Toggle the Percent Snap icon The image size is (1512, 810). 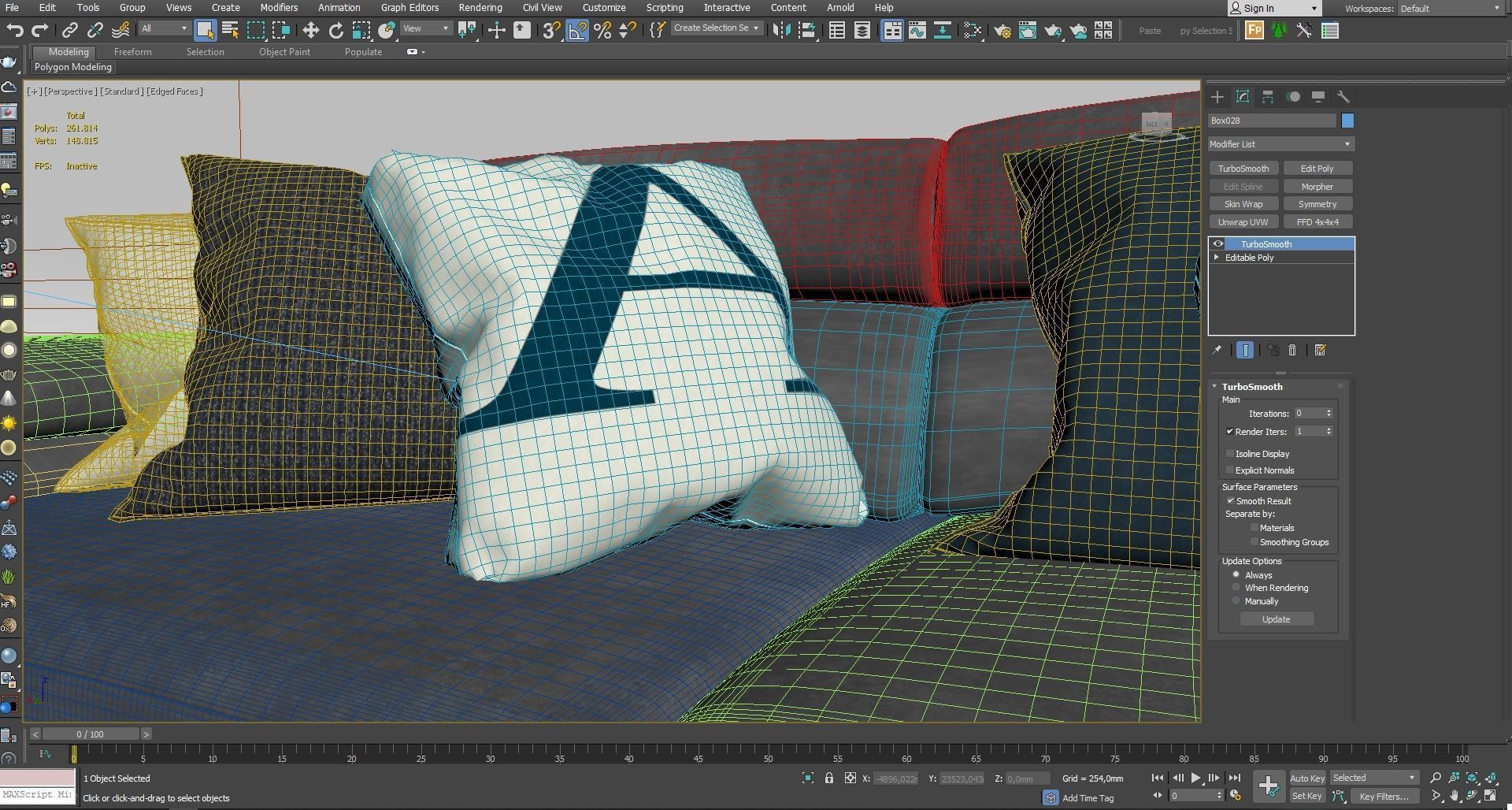(602, 31)
